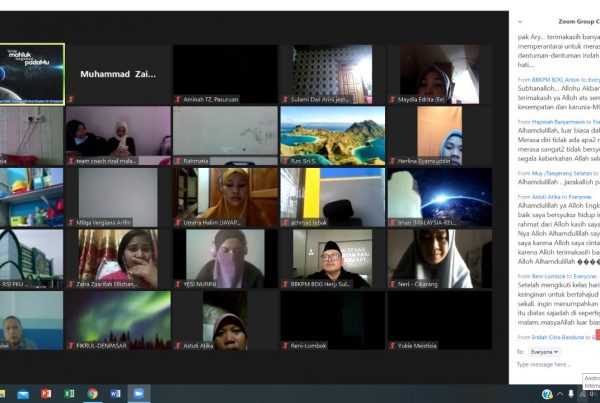
Task: Click muted mic icon on Rahmatia's tile
Action: tap(178, 160)
